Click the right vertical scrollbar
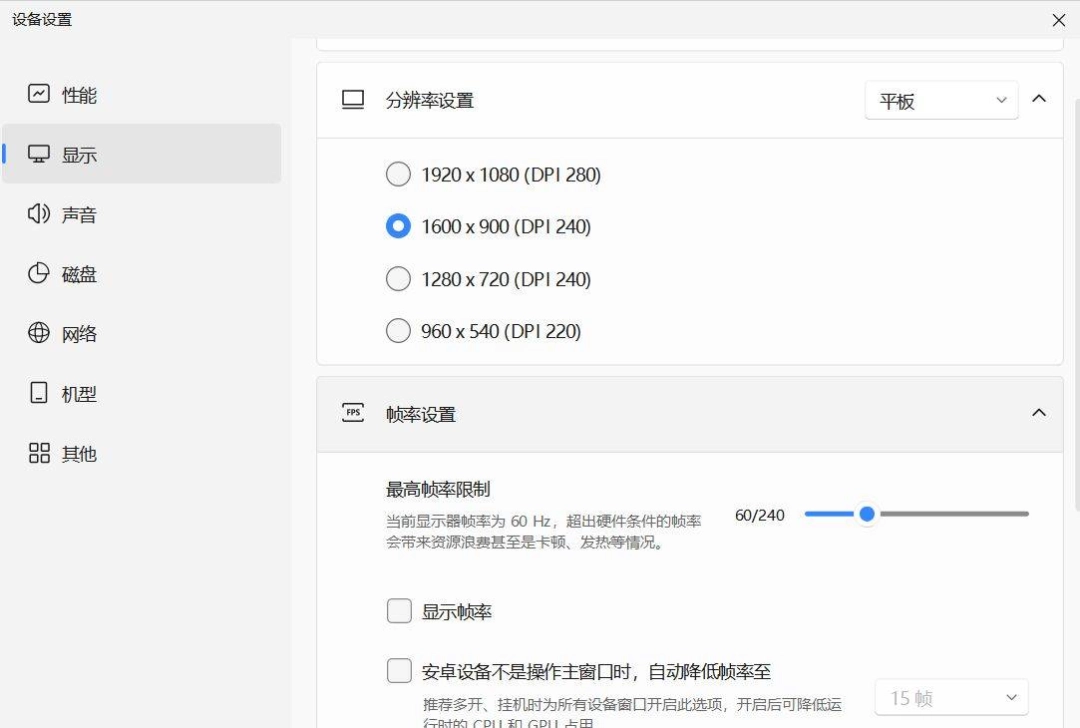Image resolution: width=1080 pixels, height=728 pixels. (x=1077, y=303)
